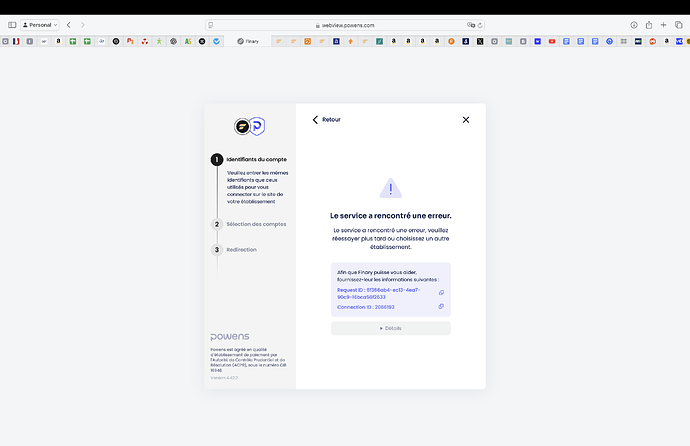Select step 2 Sélection des comptes
Image resolution: width=690 pixels, height=446 pixels.
(249, 224)
